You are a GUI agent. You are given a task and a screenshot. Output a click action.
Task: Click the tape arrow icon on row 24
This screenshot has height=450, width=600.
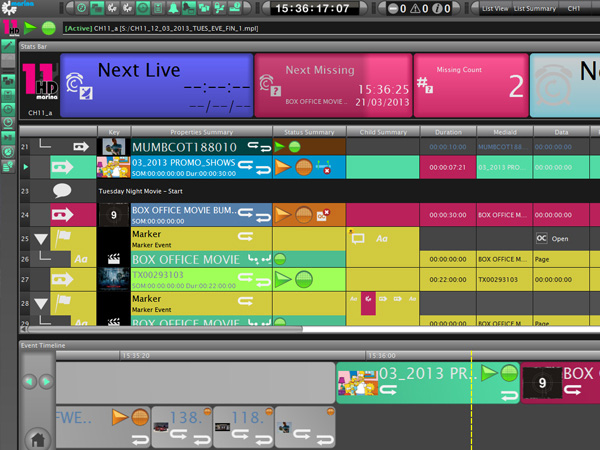tap(62, 215)
